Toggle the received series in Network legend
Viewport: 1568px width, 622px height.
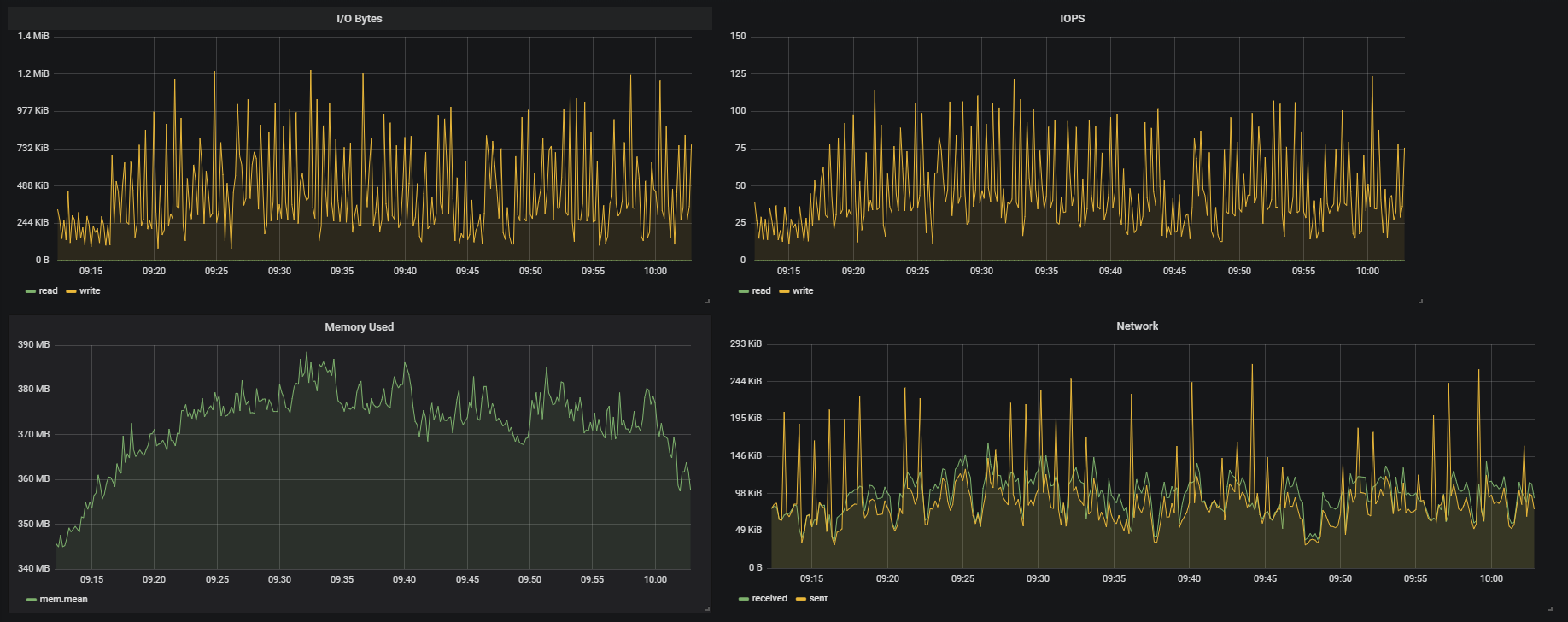(769, 599)
